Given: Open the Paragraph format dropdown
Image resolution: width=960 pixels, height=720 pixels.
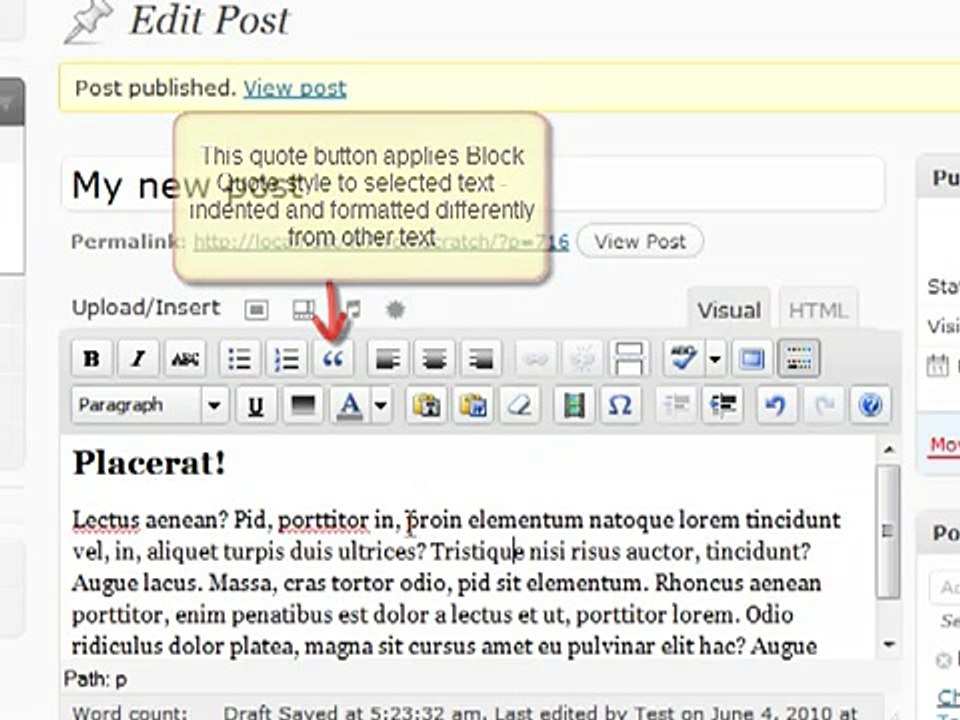Looking at the screenshot, I should pyautogui.click(x=151, y=405).
